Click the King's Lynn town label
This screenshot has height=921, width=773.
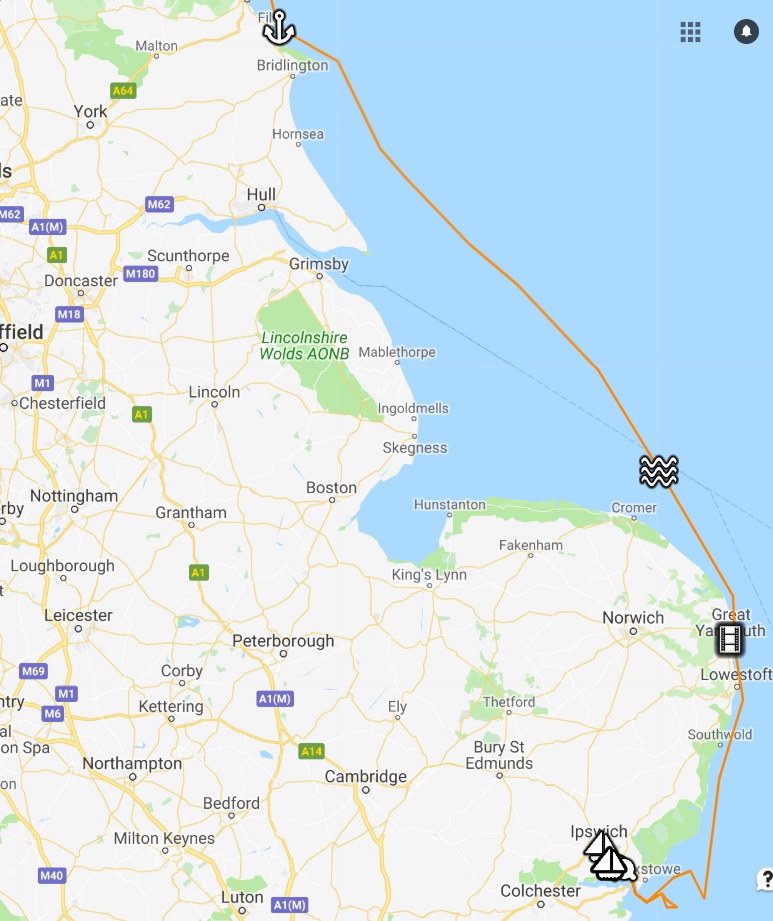tap(429, 574)
